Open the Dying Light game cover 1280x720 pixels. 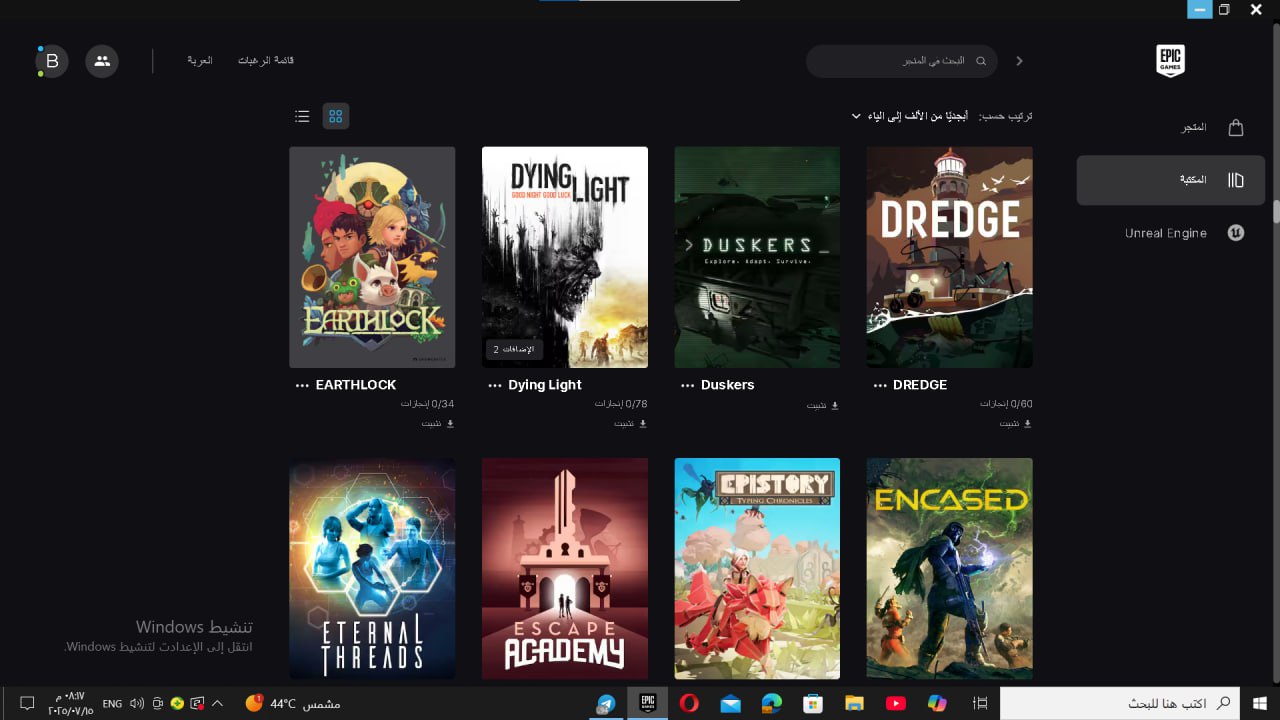pos(565,257)
